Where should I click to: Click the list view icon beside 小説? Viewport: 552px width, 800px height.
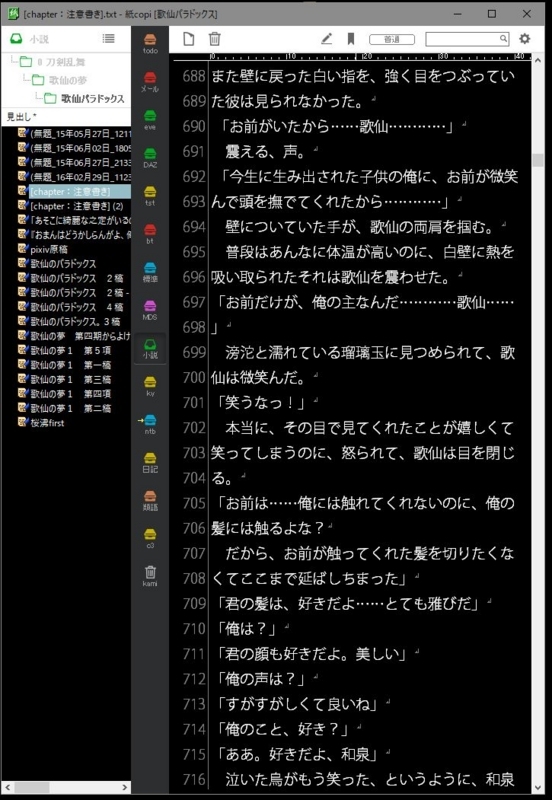pos(108,38)
